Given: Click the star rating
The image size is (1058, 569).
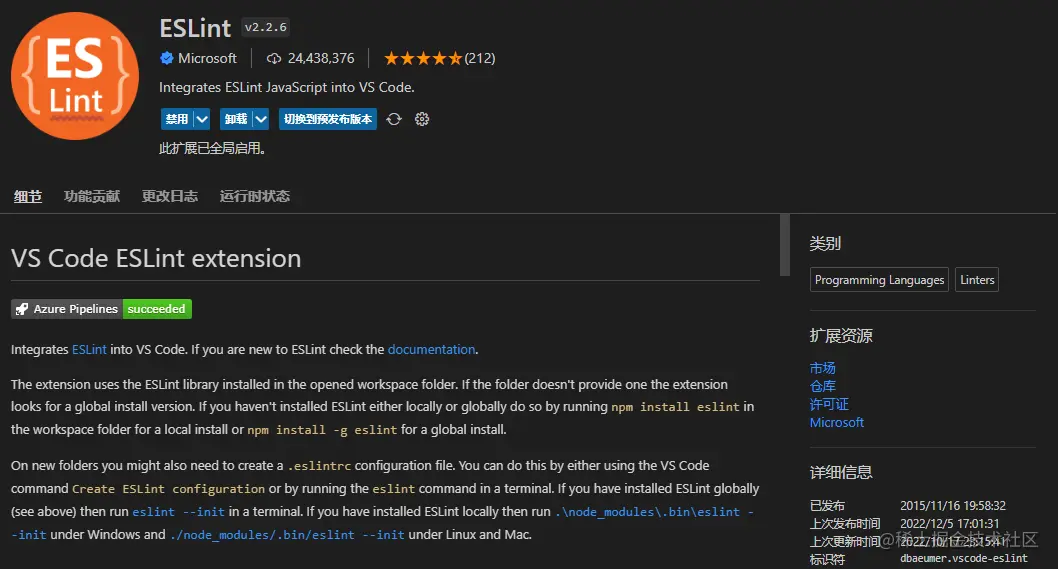Looking at the screenshot, I should tap(423, 59).
